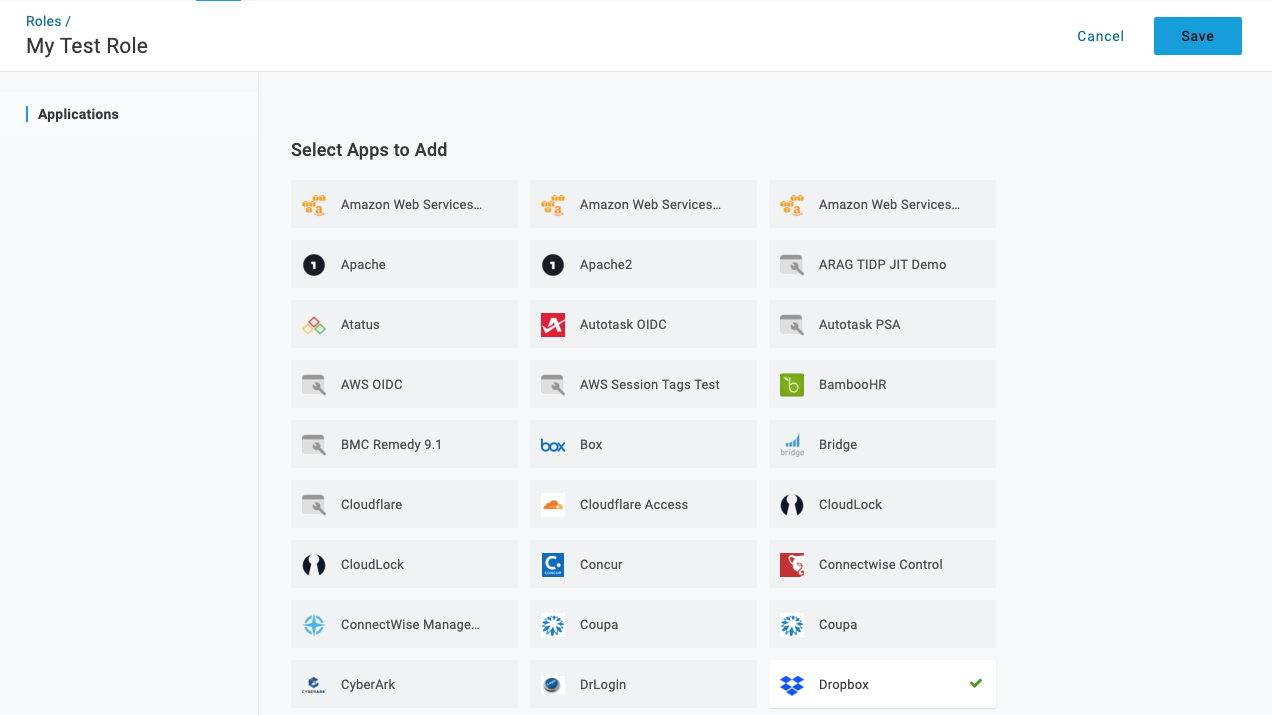Select the Coupa icon above Dropbox

(x=792, y=625)
